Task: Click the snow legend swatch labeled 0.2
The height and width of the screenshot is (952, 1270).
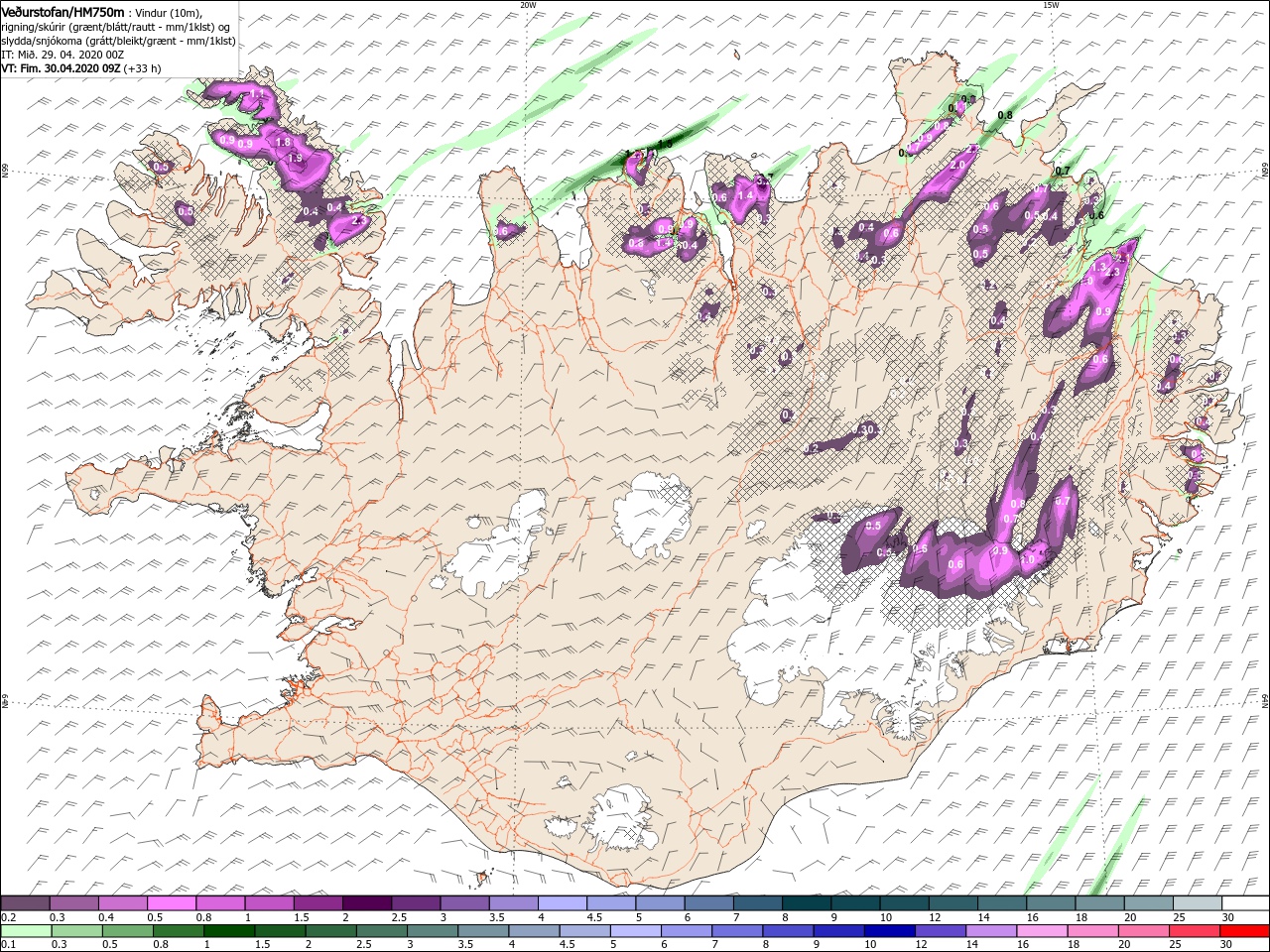Action: [x=25, y=903]
